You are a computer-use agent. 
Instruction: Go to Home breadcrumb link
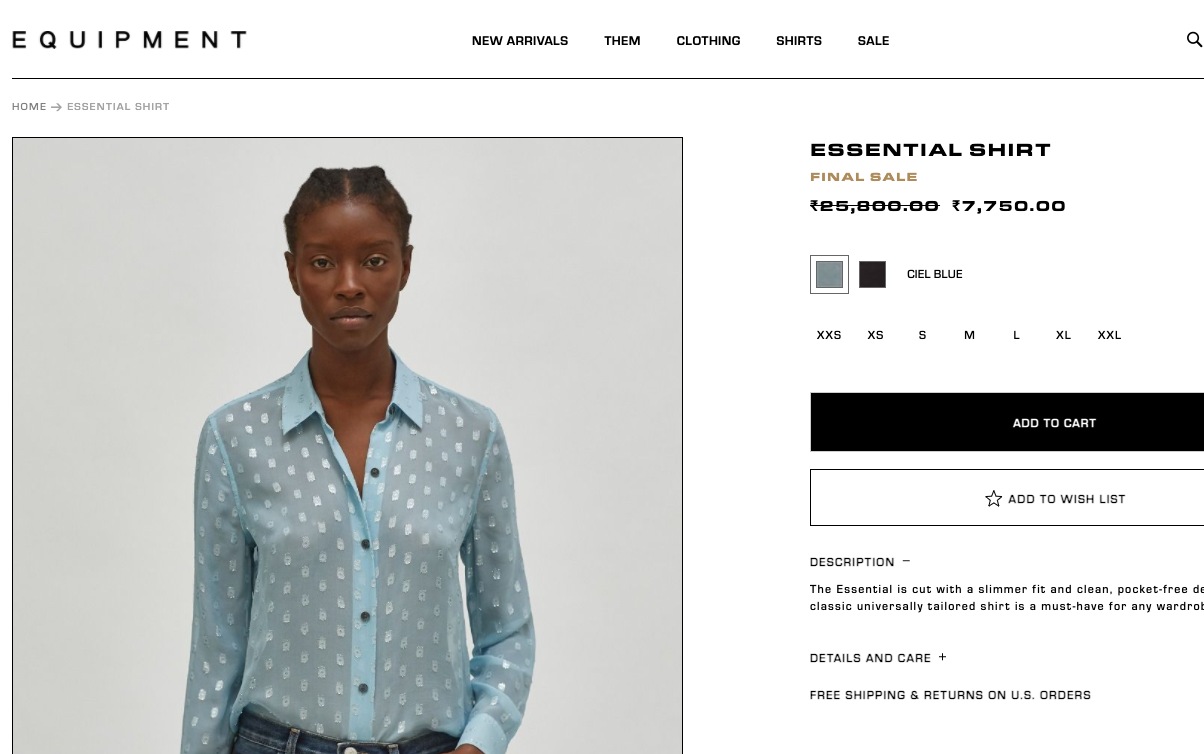[29, 106]
